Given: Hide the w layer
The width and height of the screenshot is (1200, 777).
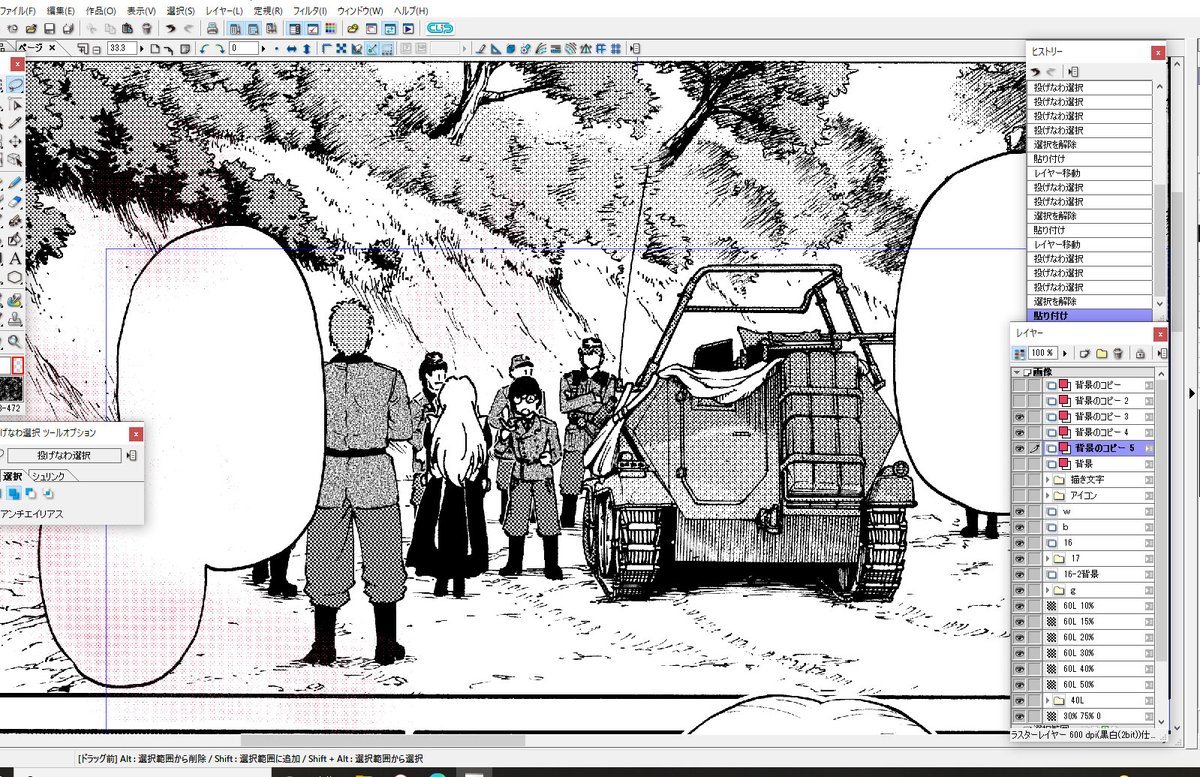Looking at the screenshot, I should coord(1020,511).
